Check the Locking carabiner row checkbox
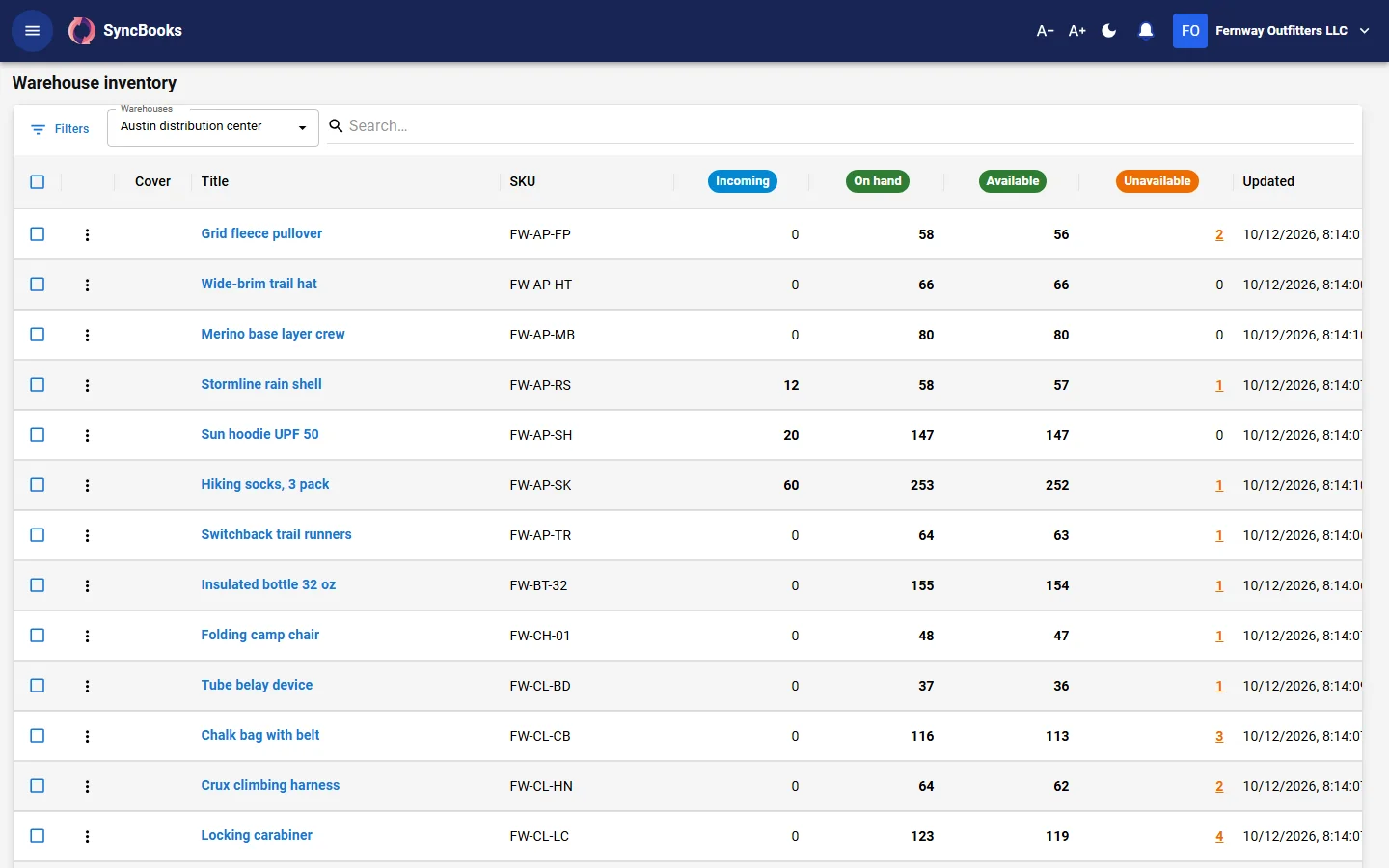The image size is (1389, 868). [38, 836]
